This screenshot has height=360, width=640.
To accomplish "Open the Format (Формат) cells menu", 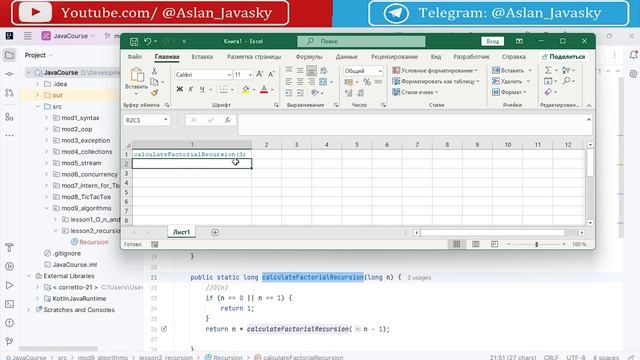I will 509,92.
